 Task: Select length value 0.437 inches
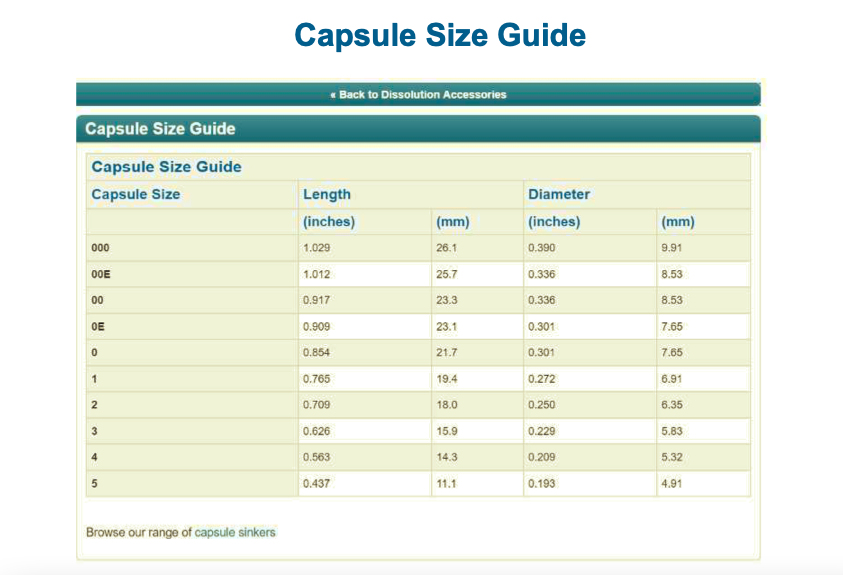316,484
